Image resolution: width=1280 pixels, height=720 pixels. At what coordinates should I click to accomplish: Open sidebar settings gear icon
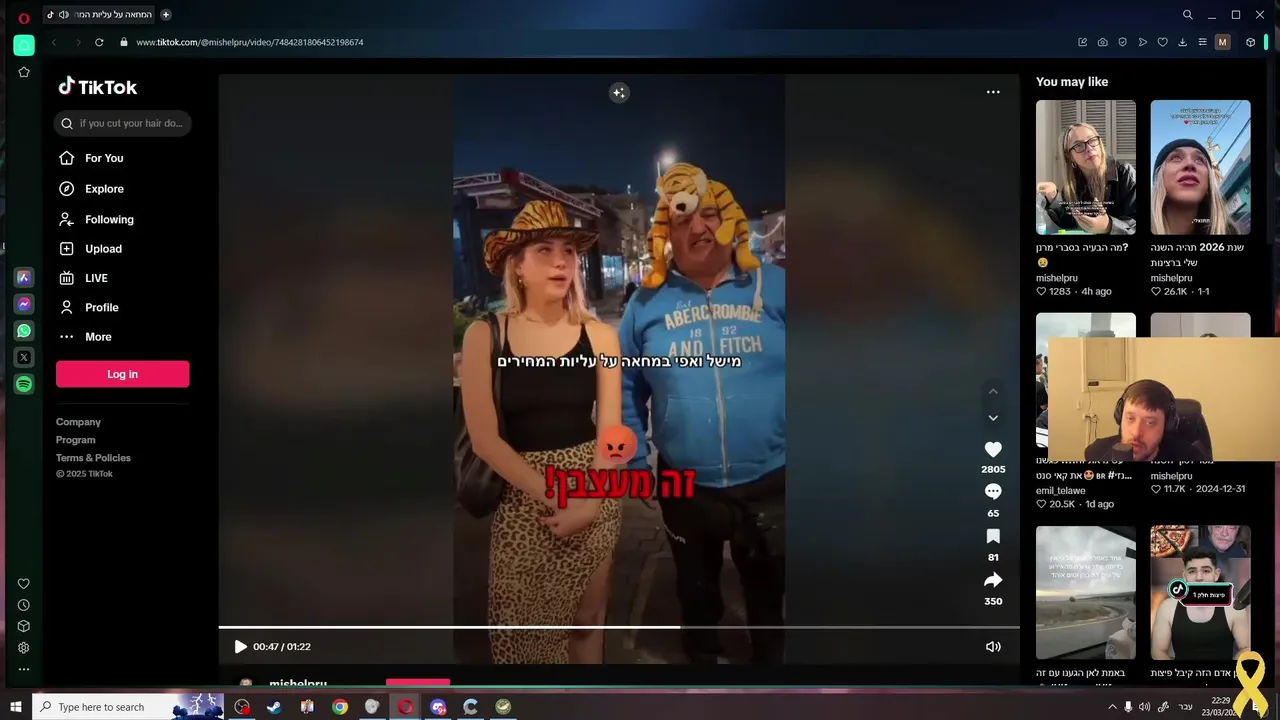click(24, 648)
